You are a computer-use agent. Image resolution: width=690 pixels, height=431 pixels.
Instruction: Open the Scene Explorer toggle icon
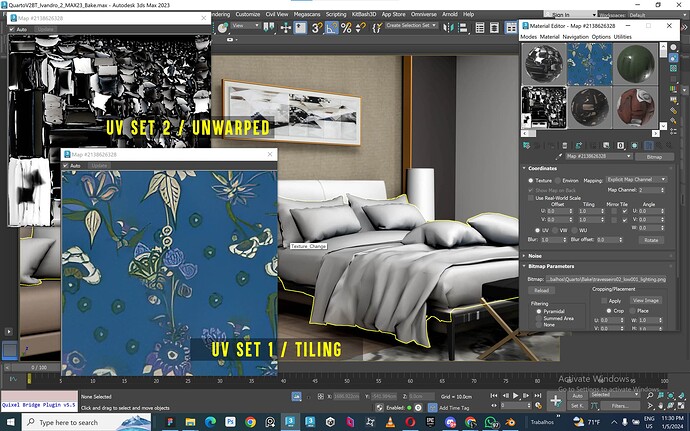click(x=480, y=28)
